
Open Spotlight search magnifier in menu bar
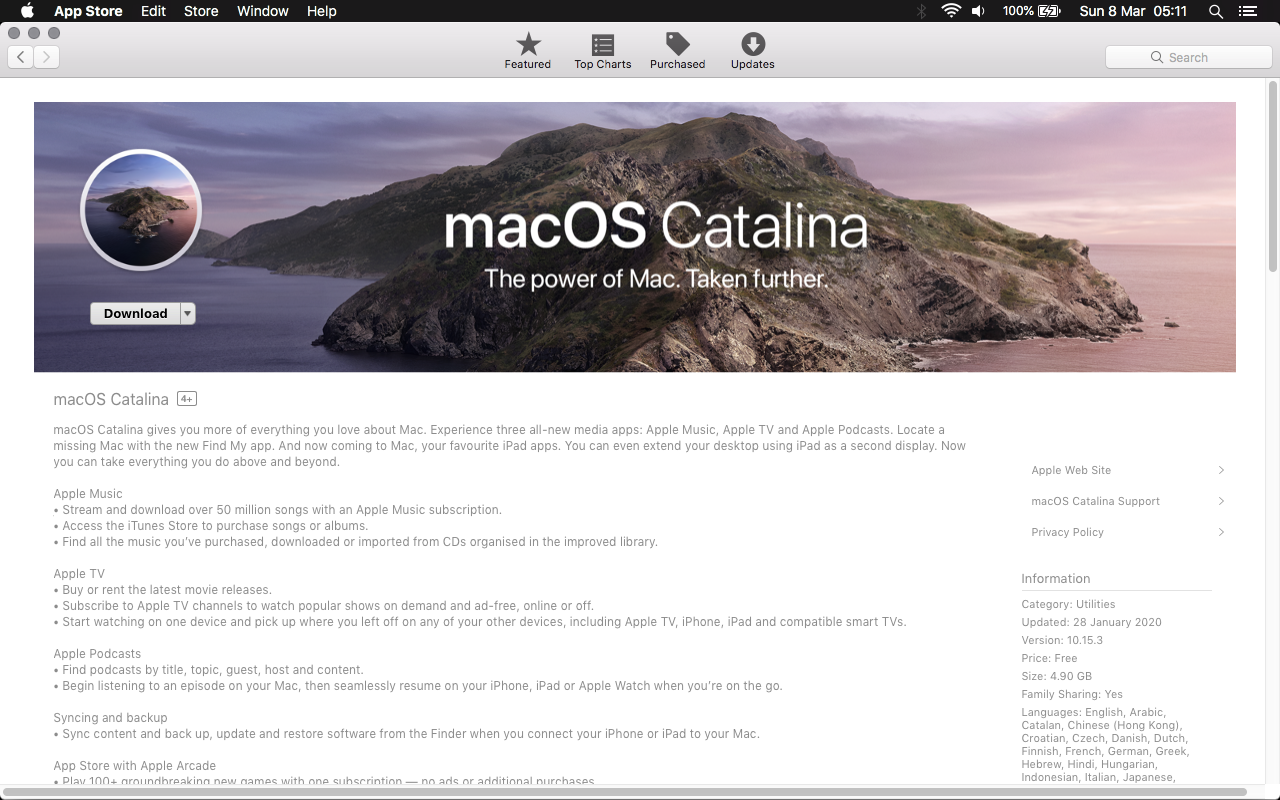coord(1216,11)
